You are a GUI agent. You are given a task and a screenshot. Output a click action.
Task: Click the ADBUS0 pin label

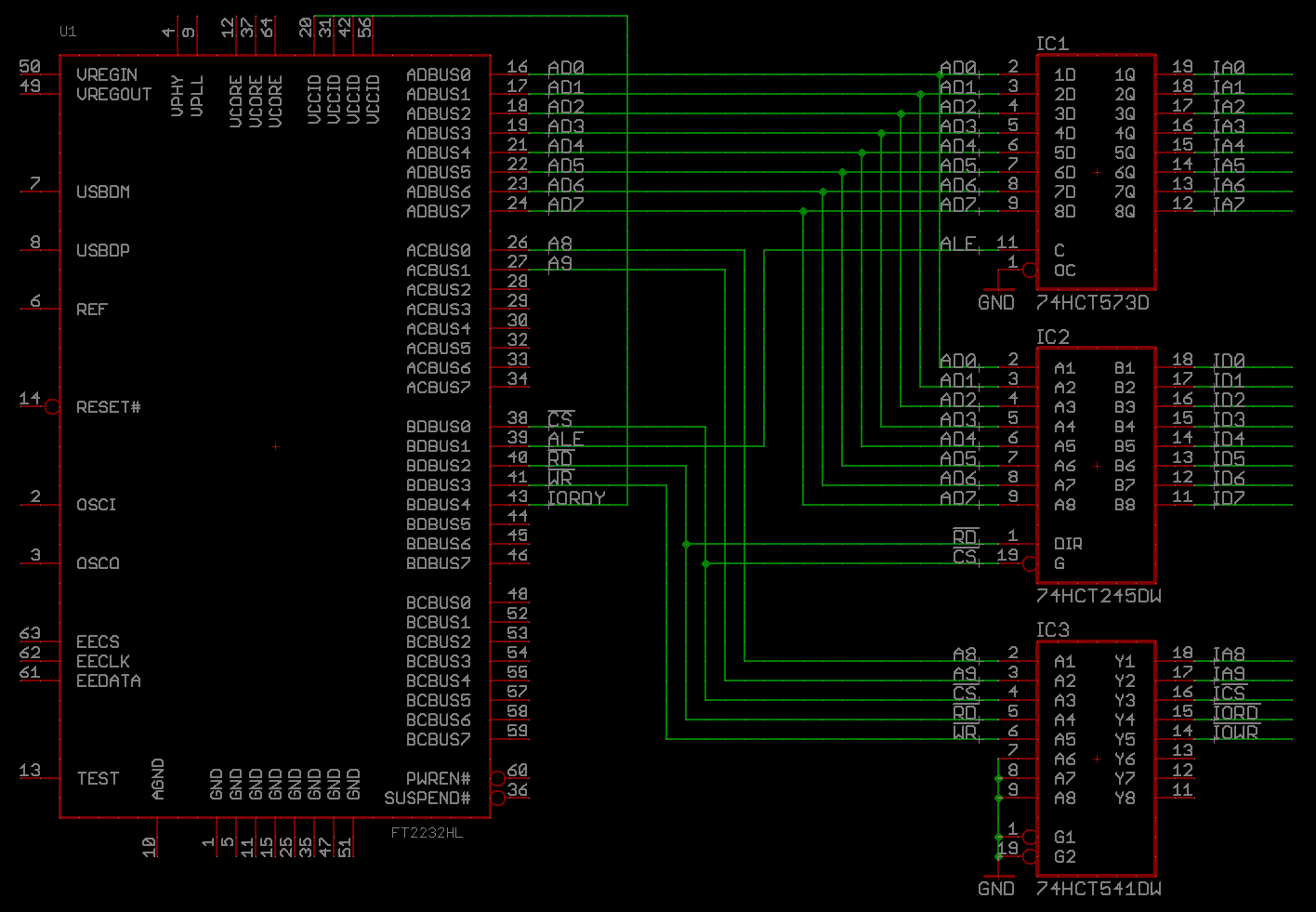(439, 74)
